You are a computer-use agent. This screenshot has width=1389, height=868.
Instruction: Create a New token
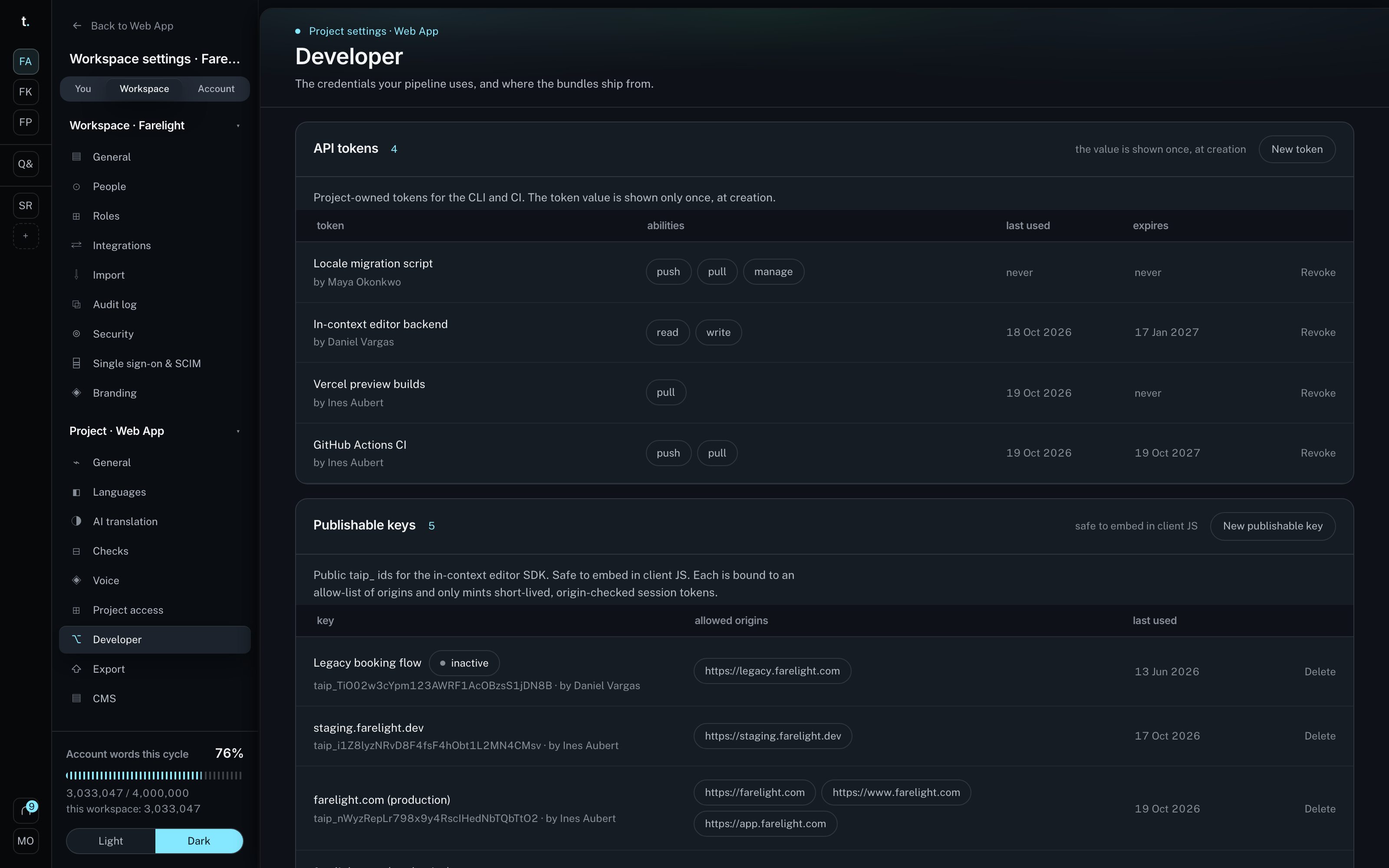click(x=1297, y=149)
